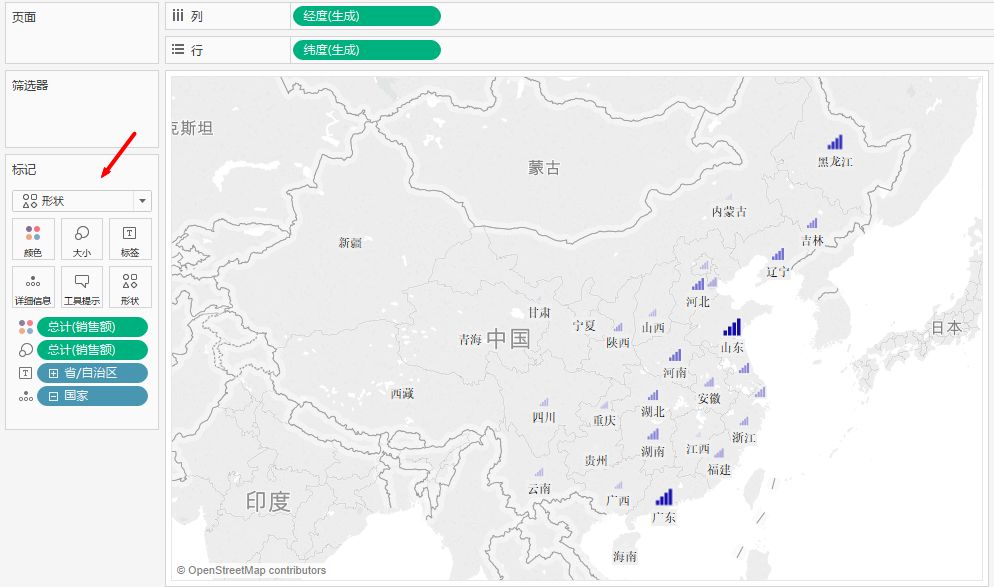994x587 pixels.
Task: Select the 河南 bar mark on map
Action: click(675, 355)
